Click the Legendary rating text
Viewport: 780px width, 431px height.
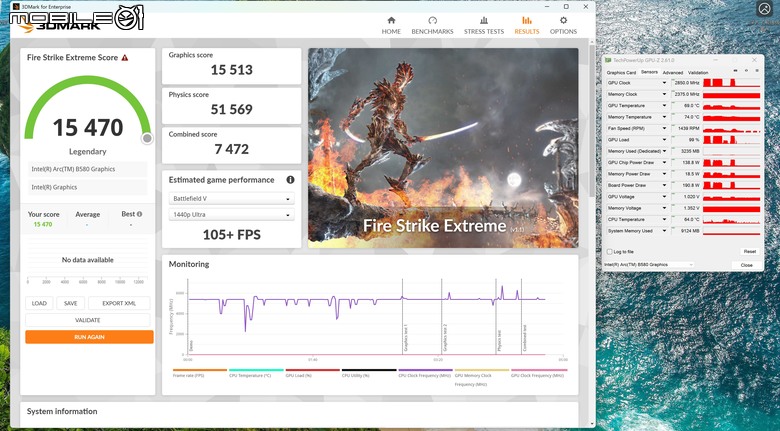pyautogui.click(x=88, y=151)
